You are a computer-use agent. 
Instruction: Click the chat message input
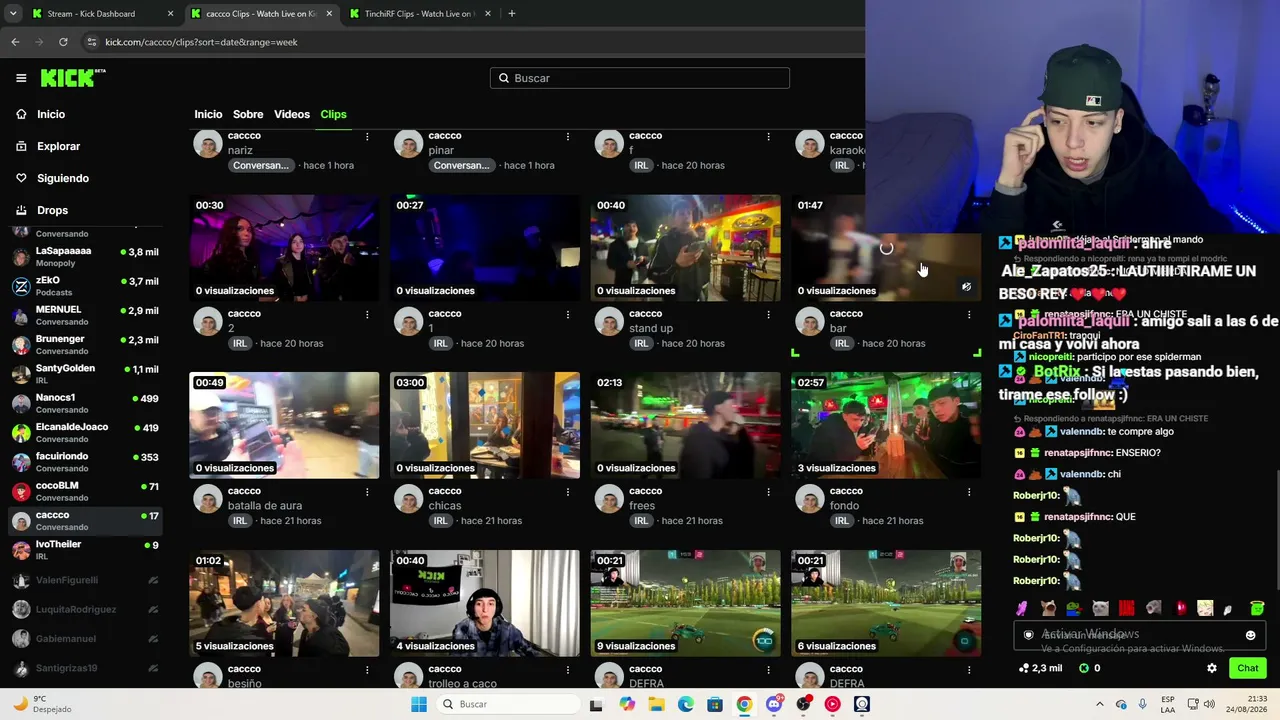tap(1138, 635)
